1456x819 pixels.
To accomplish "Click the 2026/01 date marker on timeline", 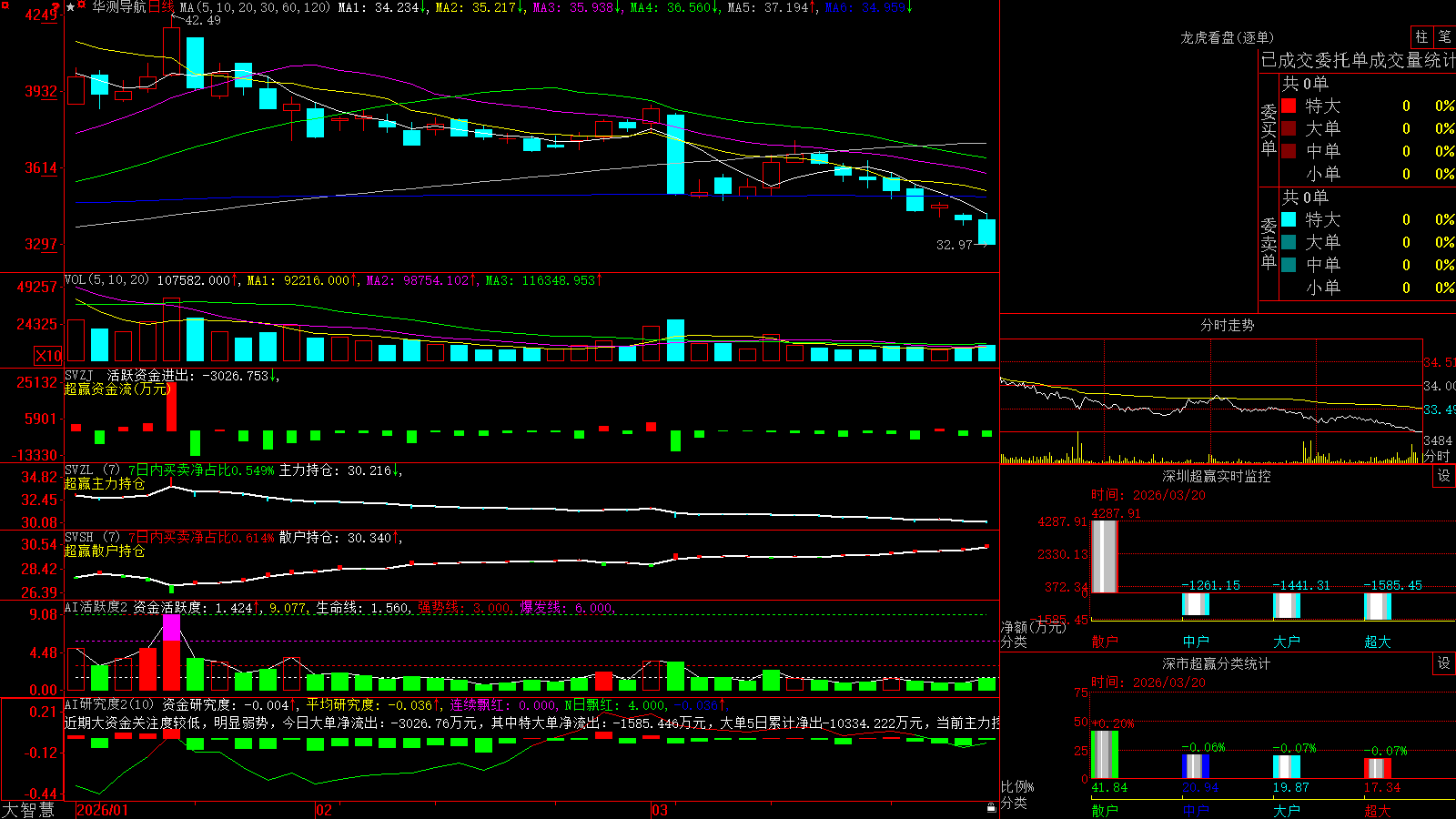I will (103, 810).
